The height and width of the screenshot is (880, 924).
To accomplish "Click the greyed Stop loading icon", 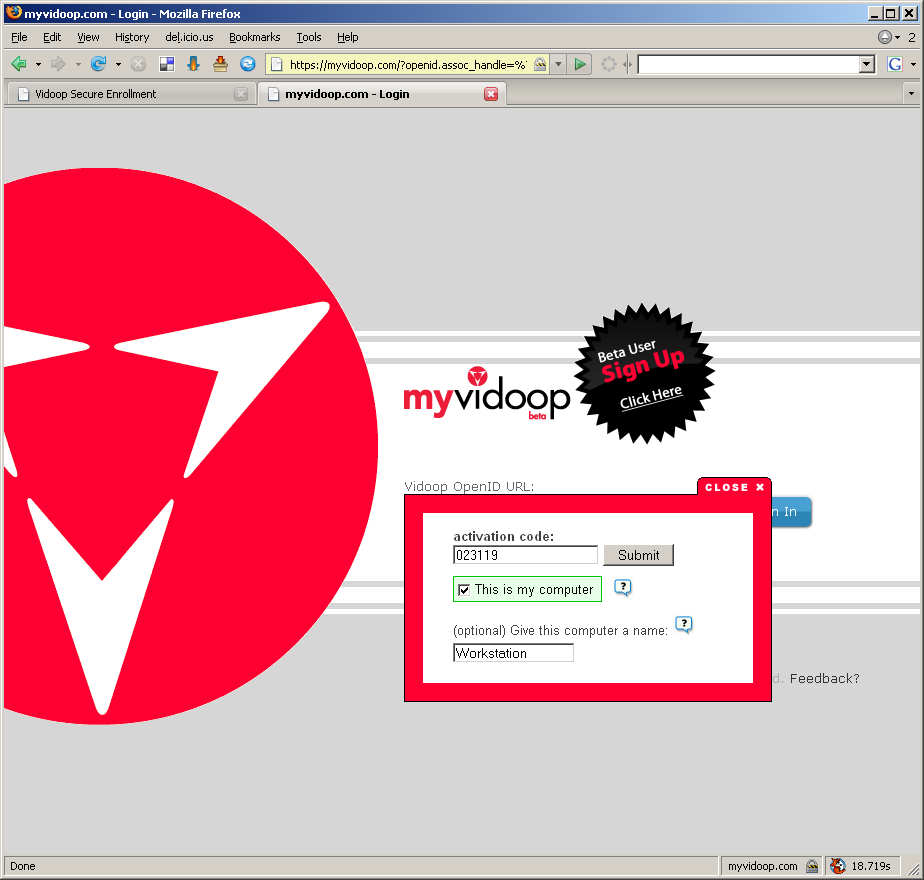I will [x=138, y=64].
